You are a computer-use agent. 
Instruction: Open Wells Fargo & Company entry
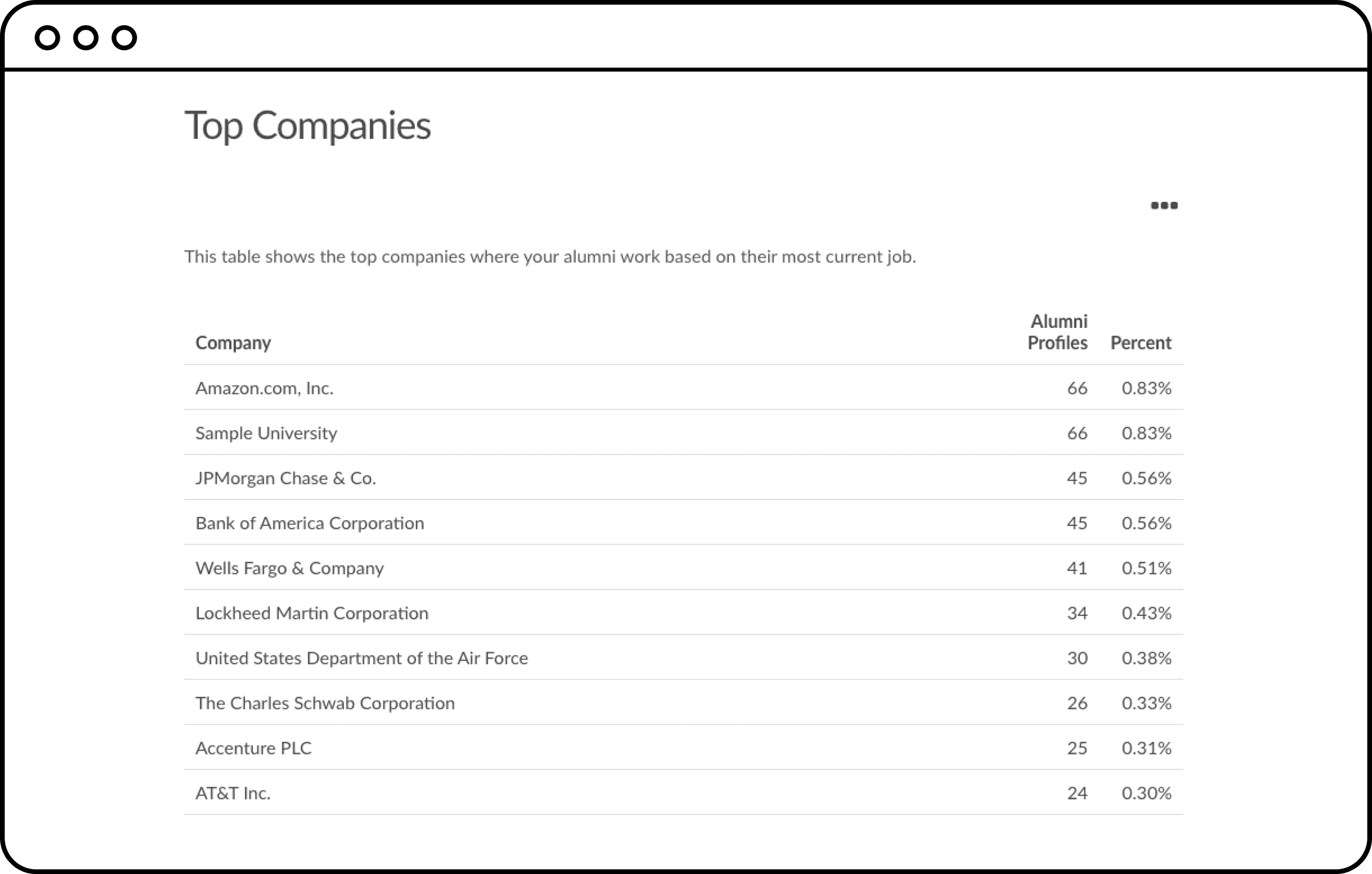289,569
